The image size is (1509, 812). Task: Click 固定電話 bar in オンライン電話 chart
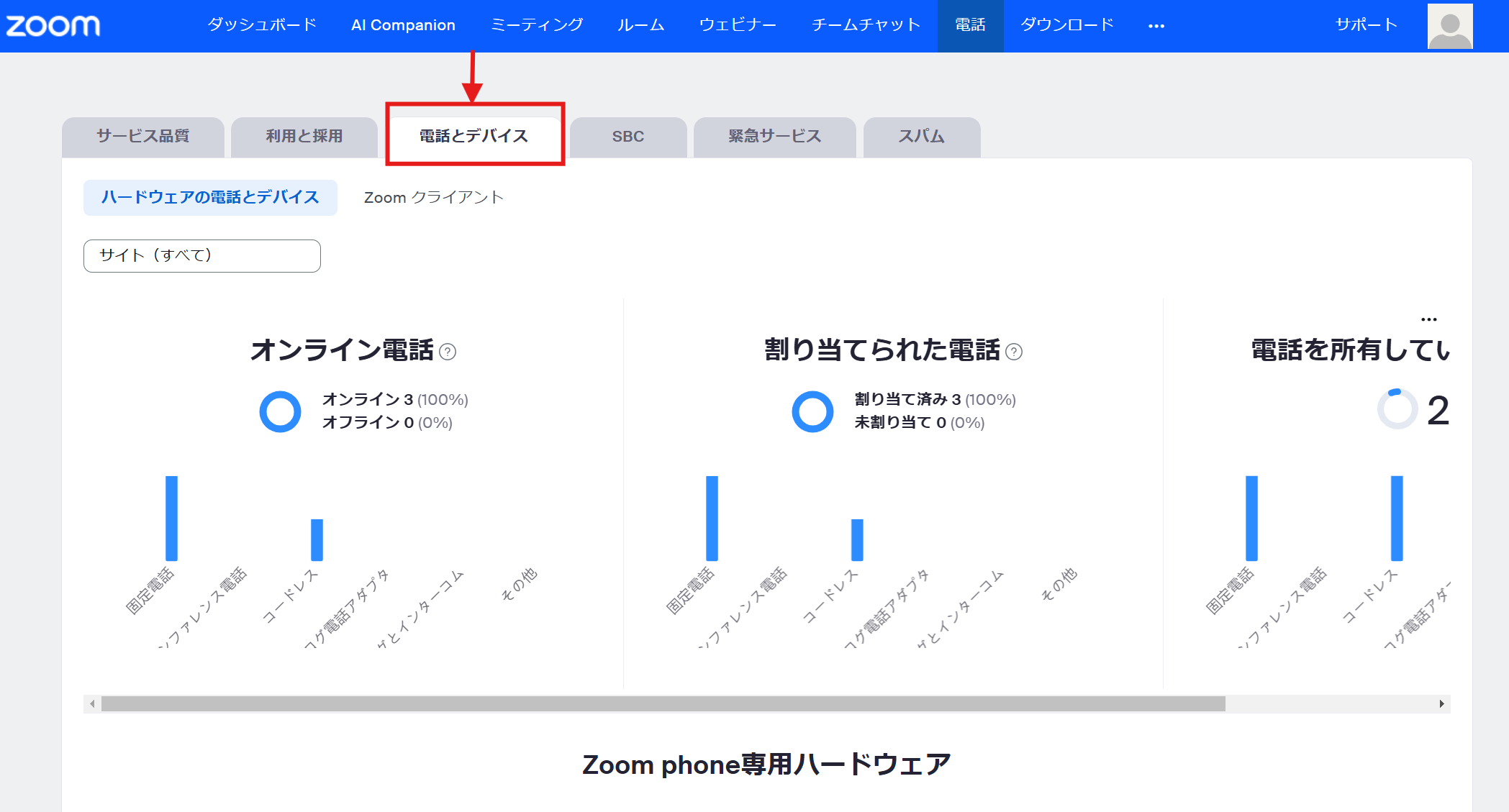coord(171,518)
